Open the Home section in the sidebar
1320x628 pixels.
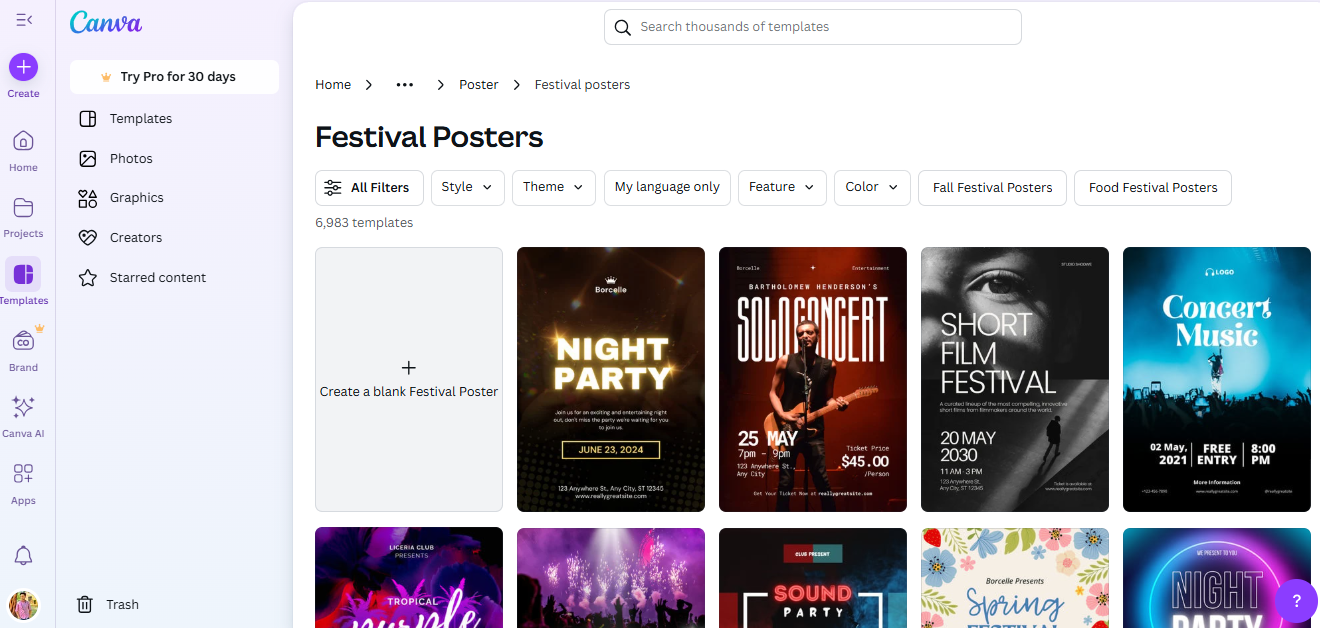23,150
